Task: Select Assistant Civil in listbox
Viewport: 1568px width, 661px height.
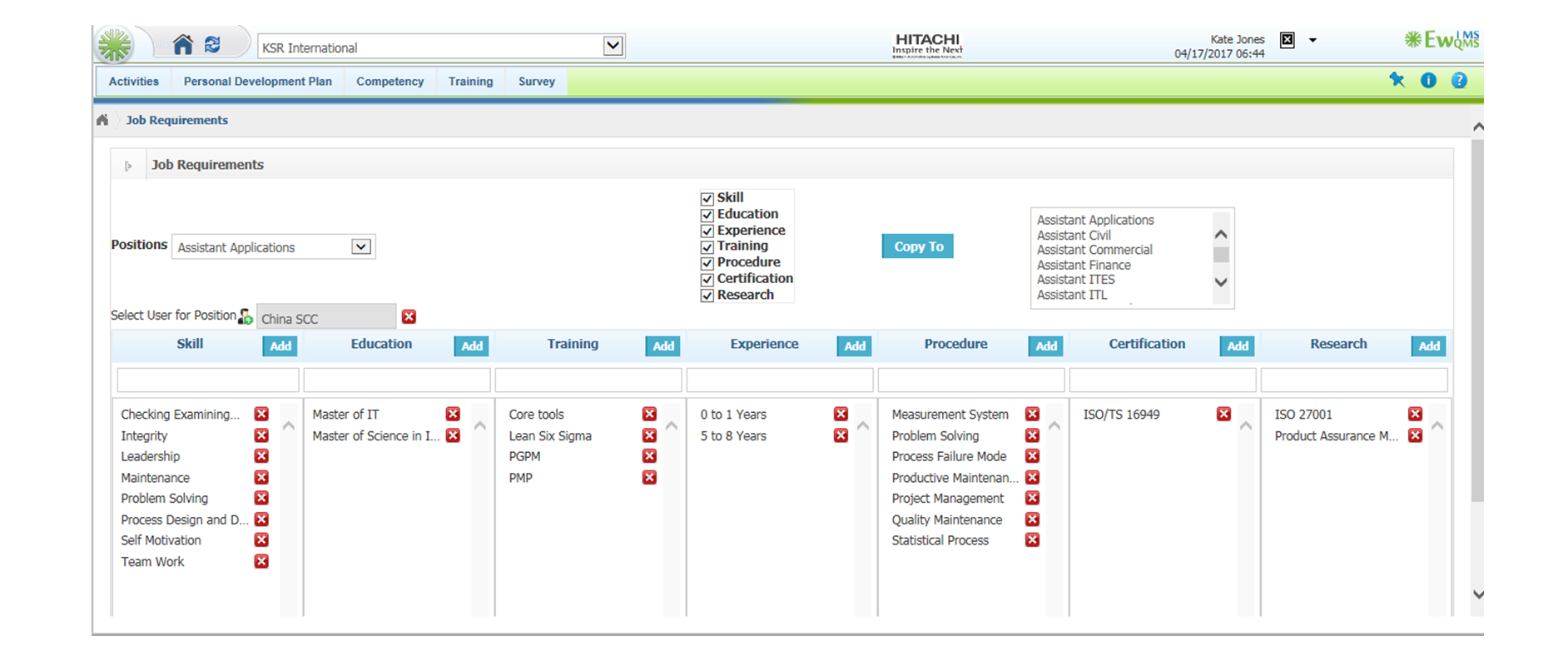Action: [1074, 236]
